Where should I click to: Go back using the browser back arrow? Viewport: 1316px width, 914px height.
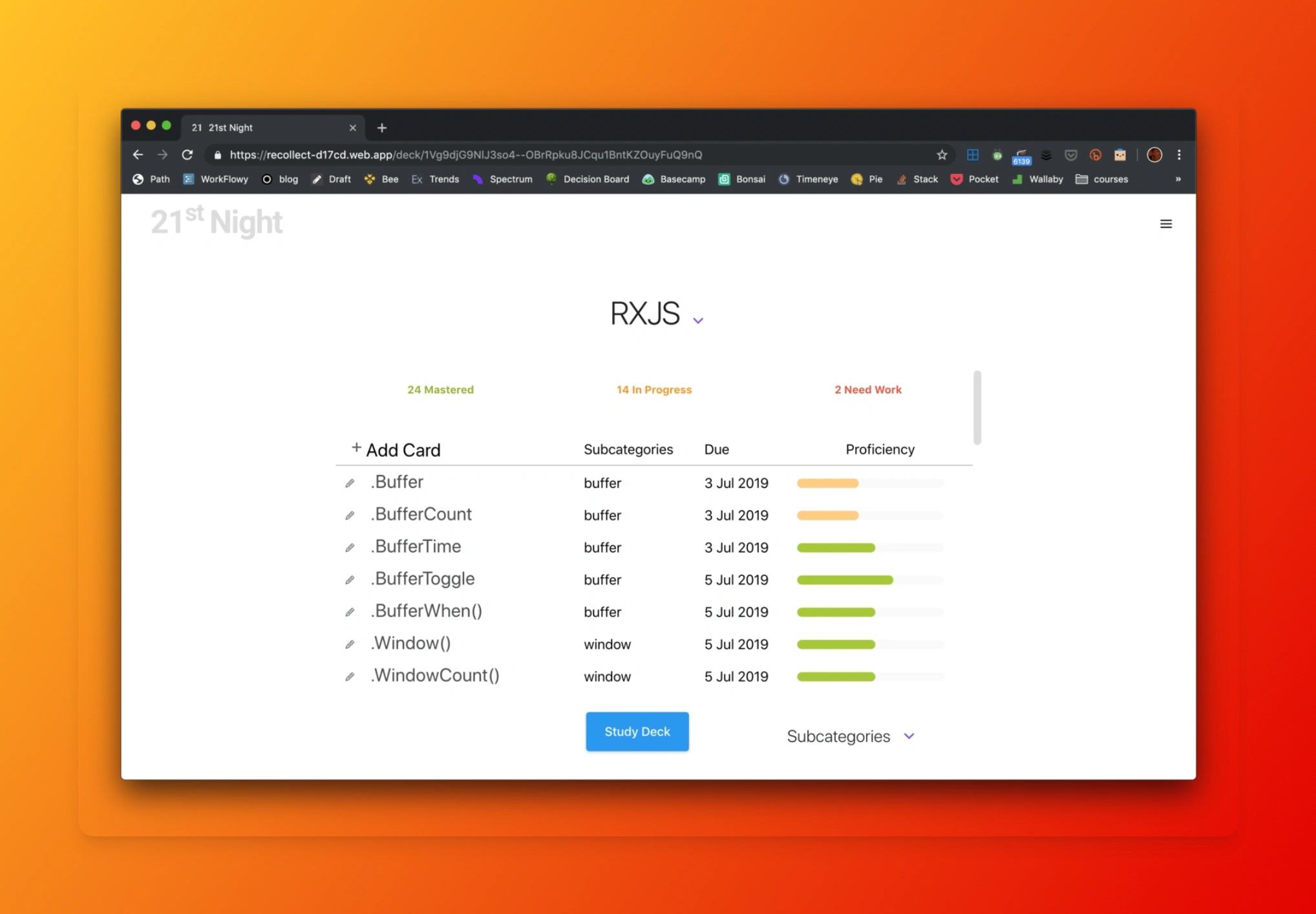tap(138, 154)
